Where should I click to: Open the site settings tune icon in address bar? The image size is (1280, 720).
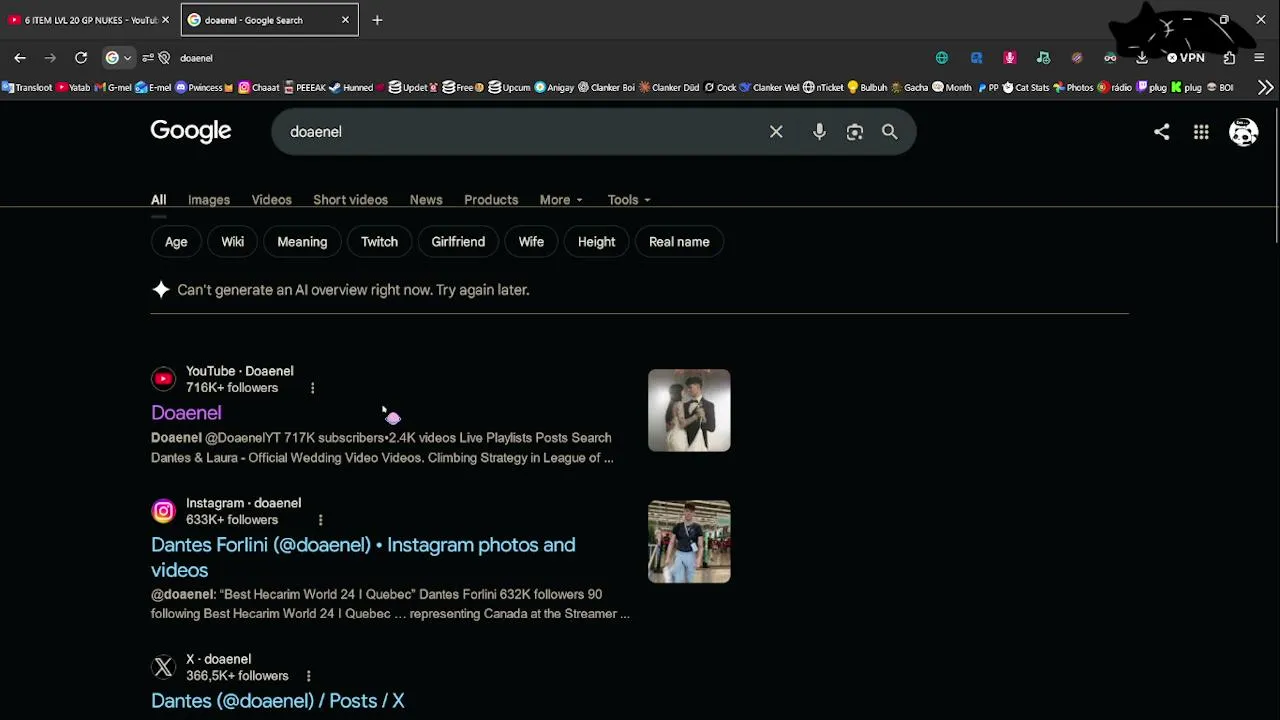coord(148,58)
